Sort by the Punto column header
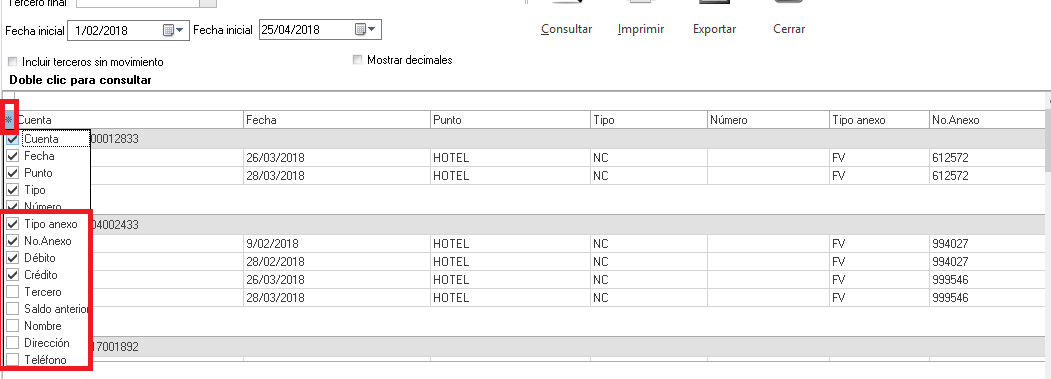 510,120
